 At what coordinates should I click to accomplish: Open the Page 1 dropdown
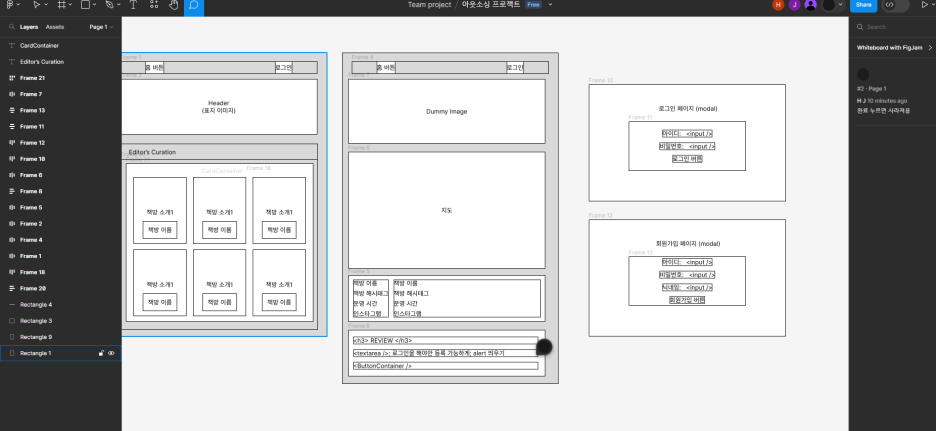click(101, 27)
